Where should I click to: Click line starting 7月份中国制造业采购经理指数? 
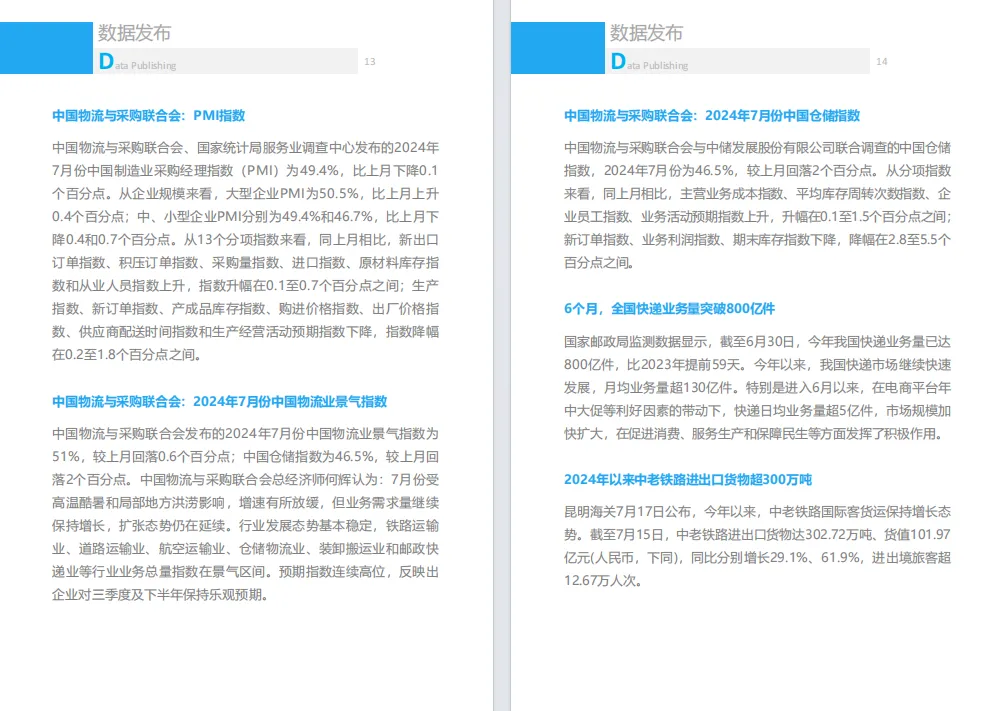tap(245, 171)
